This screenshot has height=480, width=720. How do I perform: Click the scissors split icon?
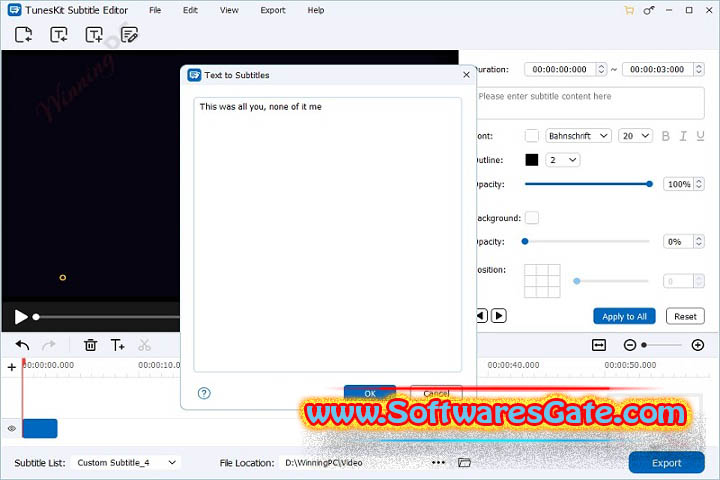[144, 345]
